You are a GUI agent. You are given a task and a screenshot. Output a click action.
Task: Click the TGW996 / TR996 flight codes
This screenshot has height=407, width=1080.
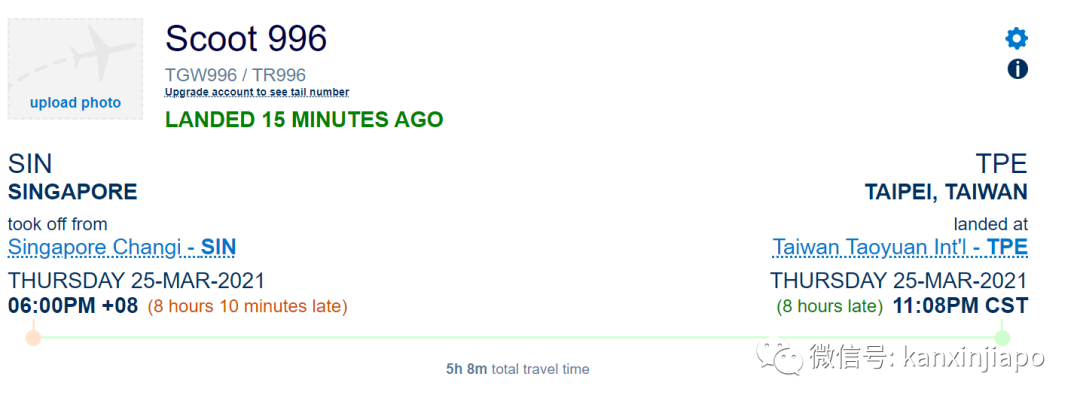pyautogui.click(x=236, y=75)
